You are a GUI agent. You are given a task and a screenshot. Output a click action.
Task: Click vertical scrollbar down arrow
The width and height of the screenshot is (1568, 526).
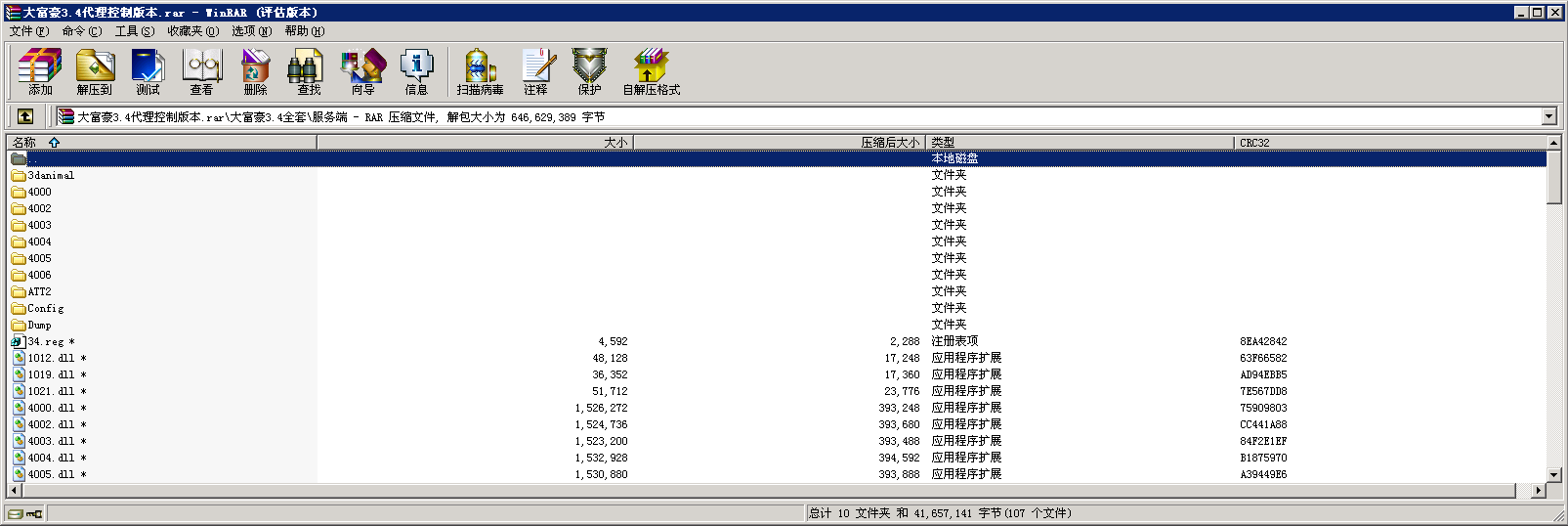(x=1554, y=473)
